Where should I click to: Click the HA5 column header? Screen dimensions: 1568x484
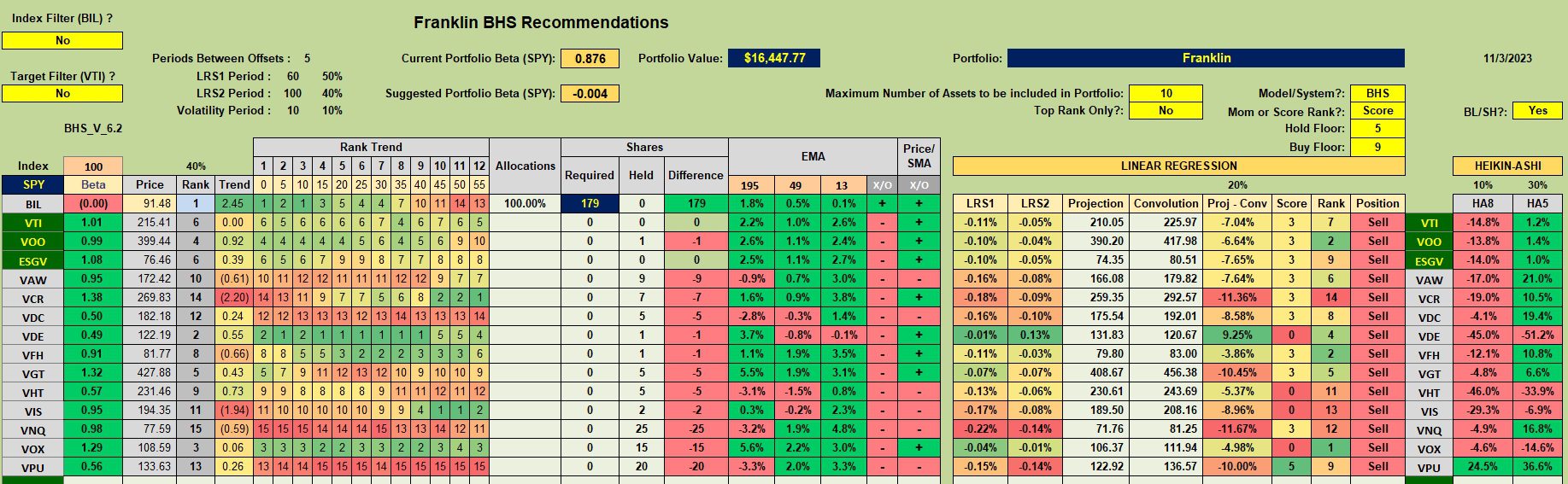[1537, 203]
